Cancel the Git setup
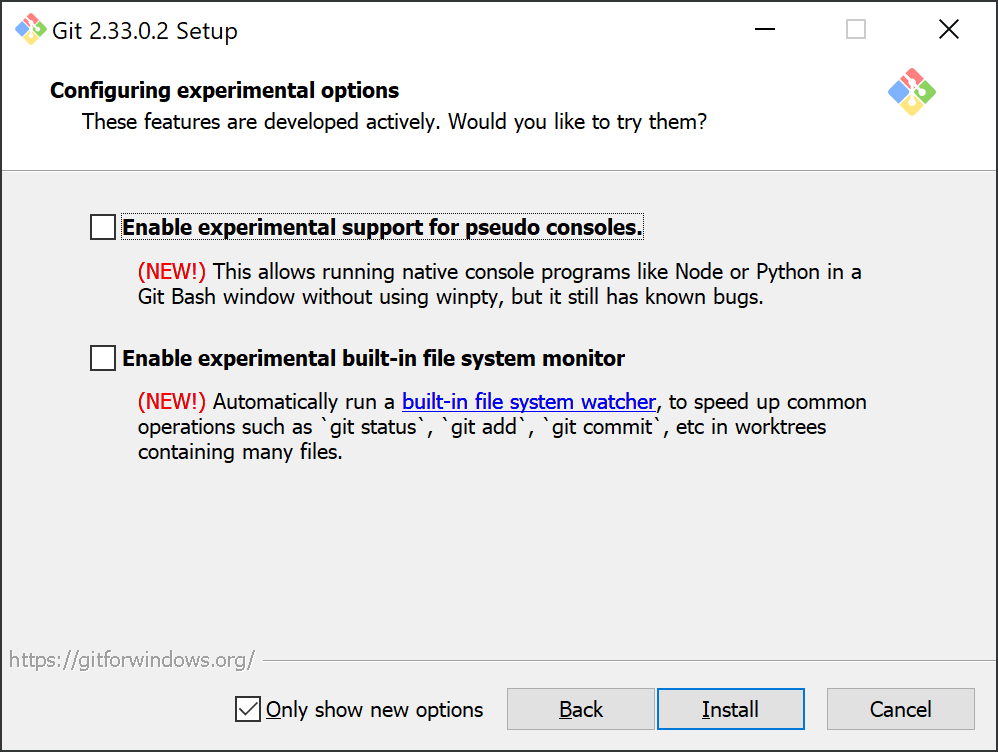The width and height of the screenshot is (998, 752). (901, 709)
